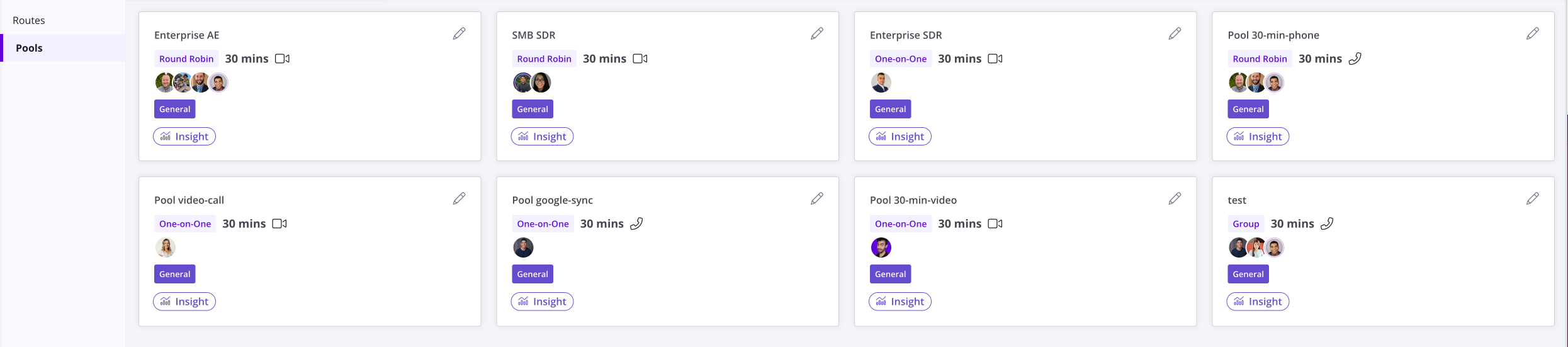This screenshot has width=1568, height=347.
Task: Click video camera icon on Enterprise AE card
Action: click(282, 59)
